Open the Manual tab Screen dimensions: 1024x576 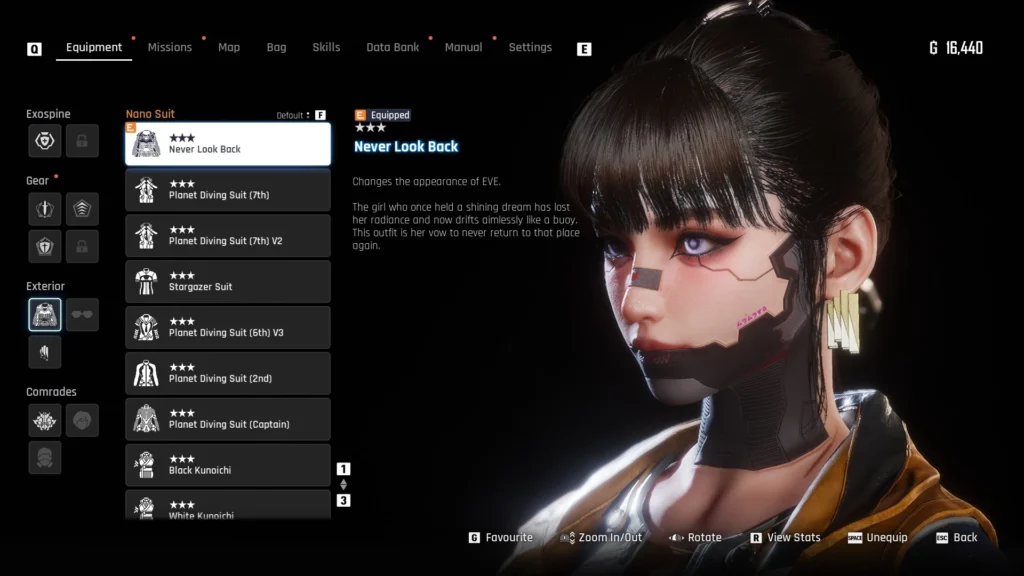tap(463, 47)
